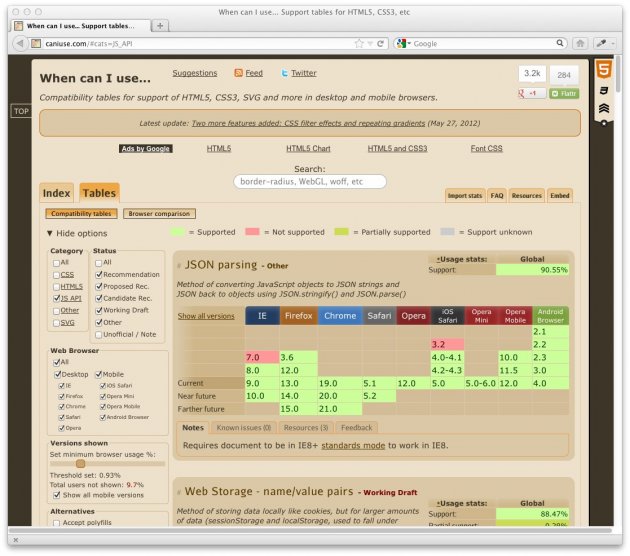630x556 pixels.
Task: Open the FAQ button
Action: click(497, 196)
